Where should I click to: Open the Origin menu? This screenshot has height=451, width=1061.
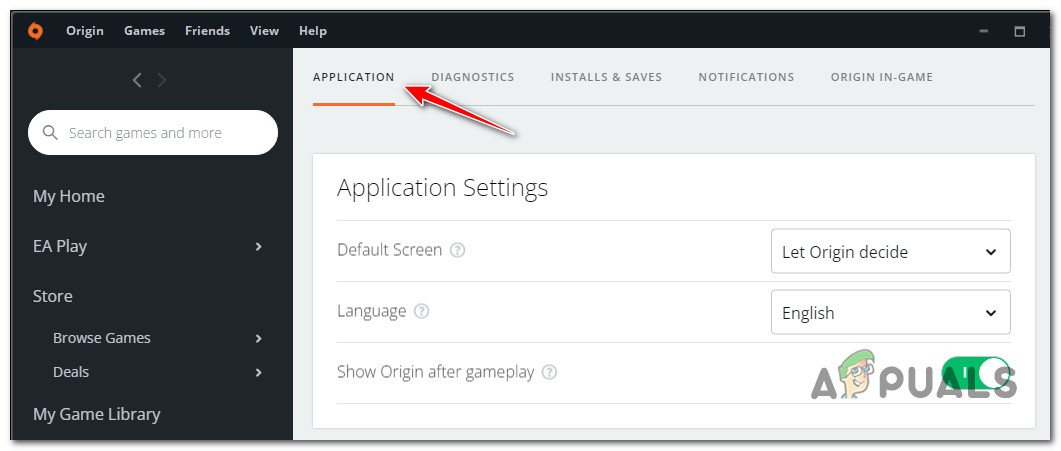pos(85,31)
